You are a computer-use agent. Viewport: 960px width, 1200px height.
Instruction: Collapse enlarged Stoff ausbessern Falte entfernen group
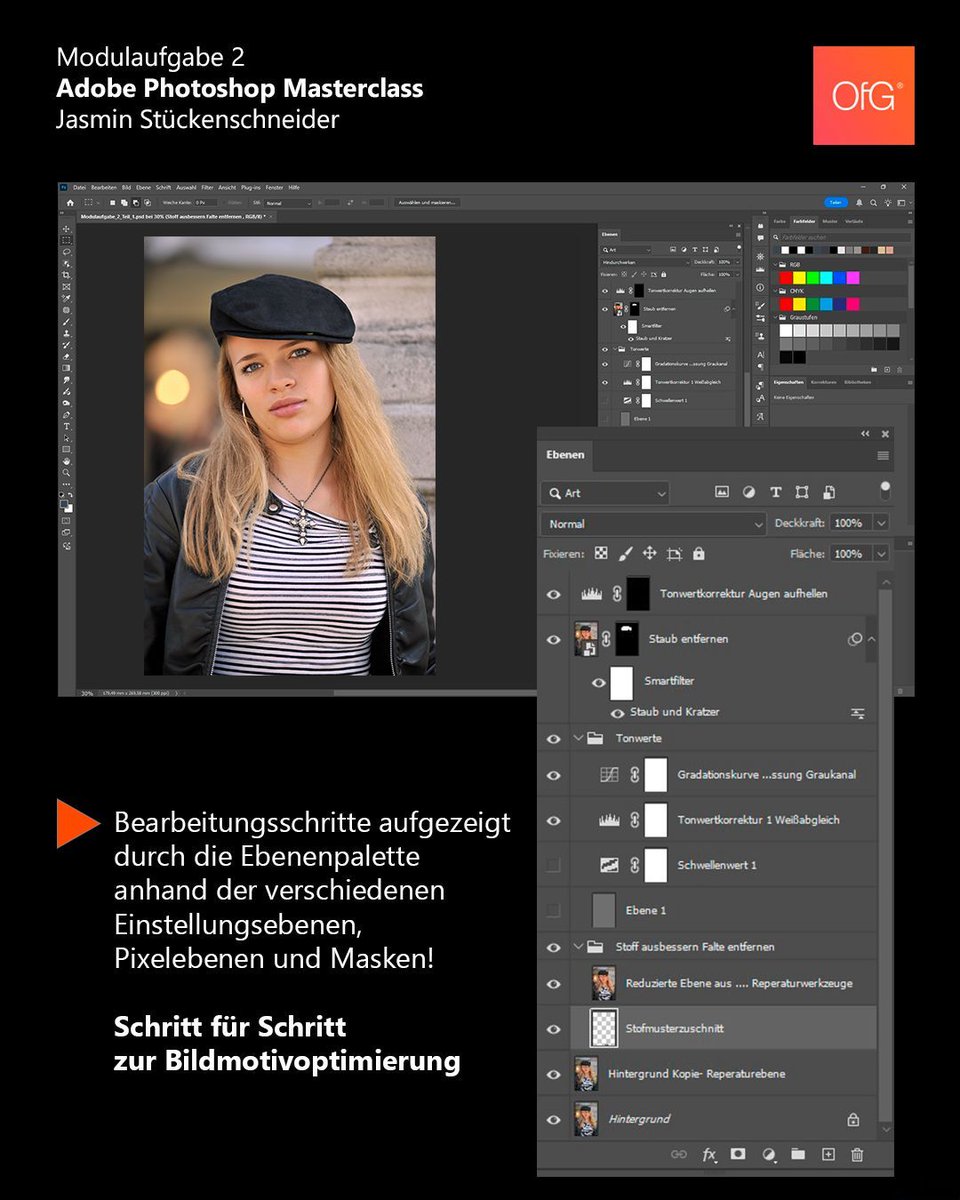(x=579, y=947)
